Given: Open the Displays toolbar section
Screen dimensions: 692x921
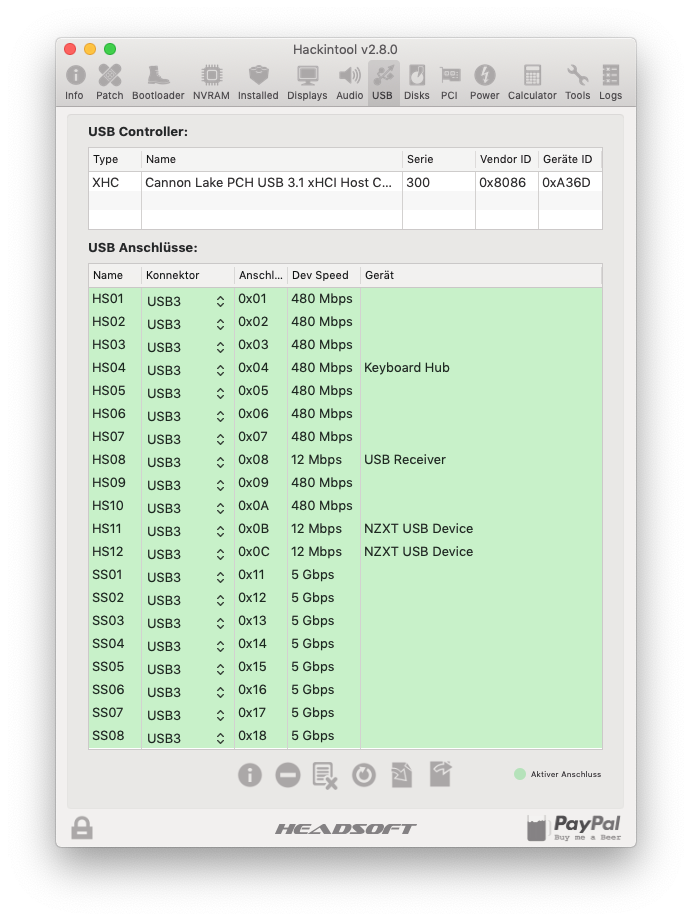Looking at the screenshot, I should tap(307, 82).
